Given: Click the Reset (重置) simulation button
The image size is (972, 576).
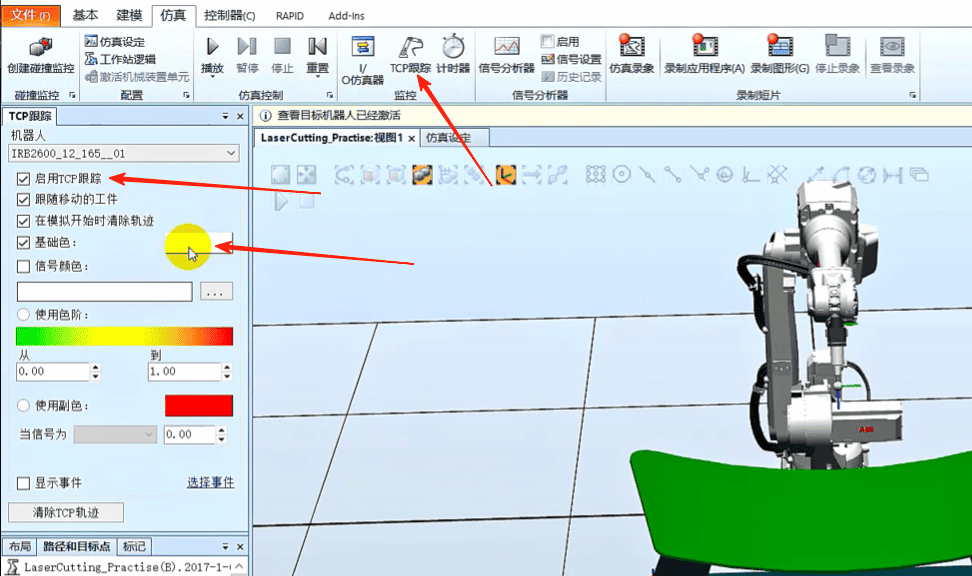Looking at the screenshot, I should pos(317,55).
